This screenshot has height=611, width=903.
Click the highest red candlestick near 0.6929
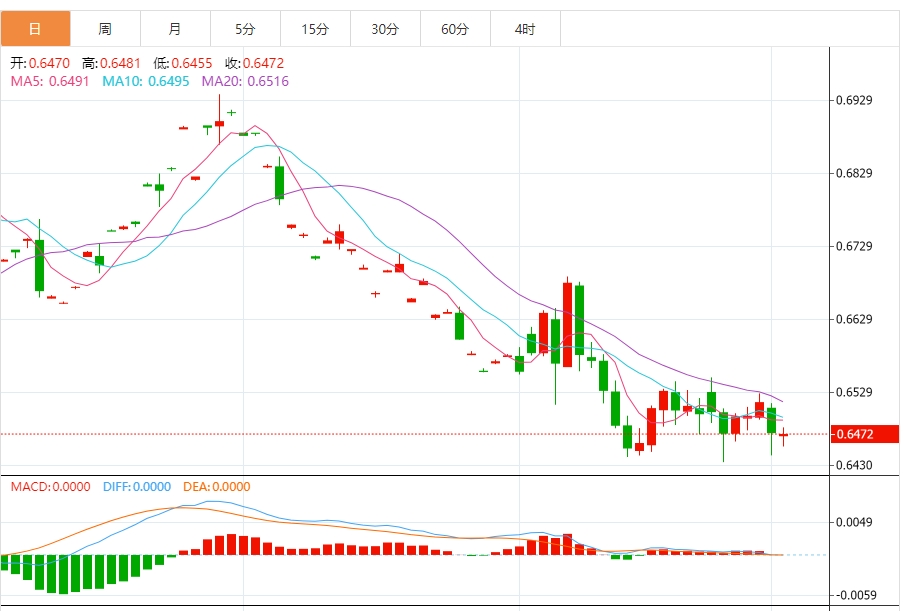click(219, 120)
